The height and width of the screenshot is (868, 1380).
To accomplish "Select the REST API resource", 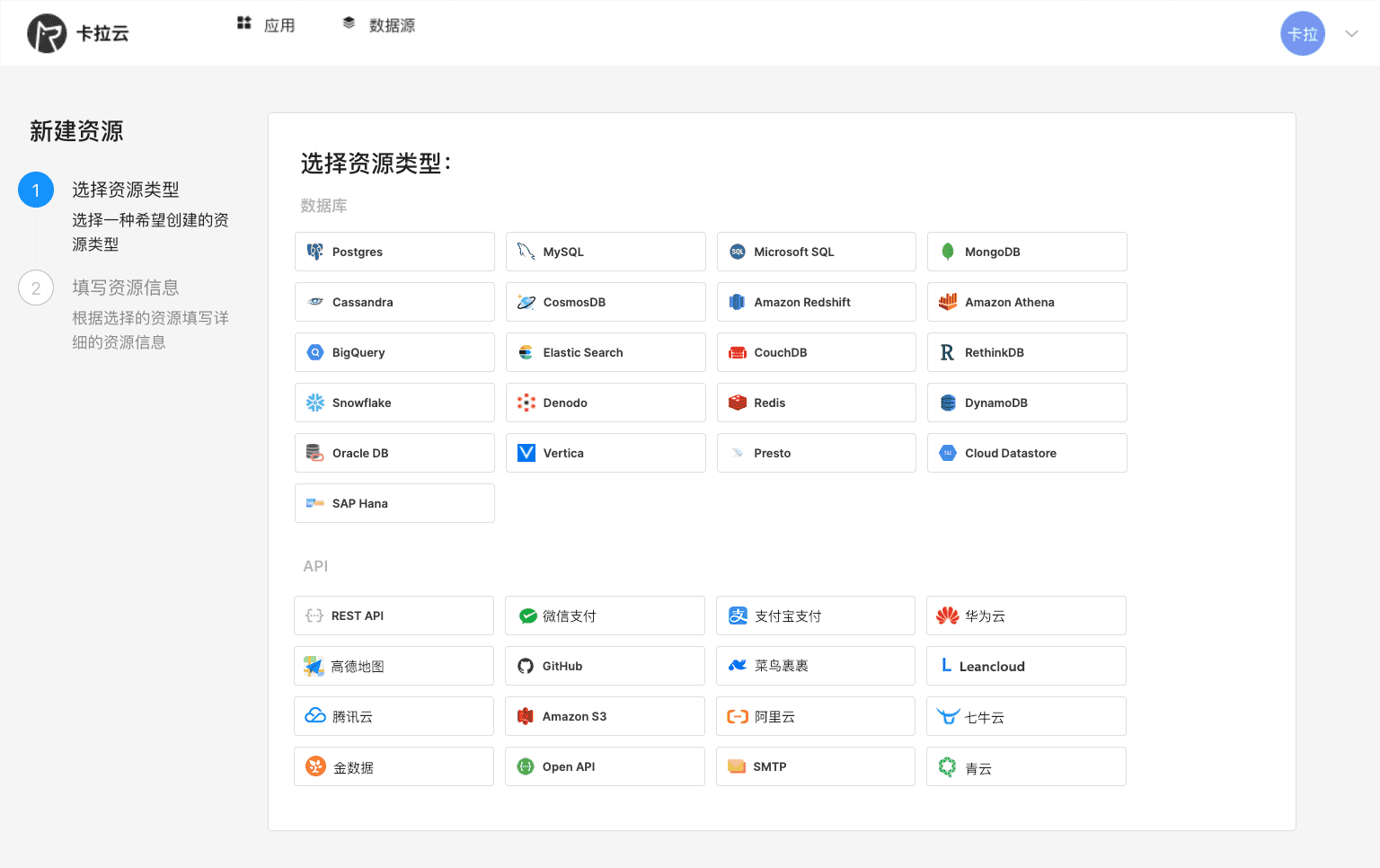I will pos(394,616).
